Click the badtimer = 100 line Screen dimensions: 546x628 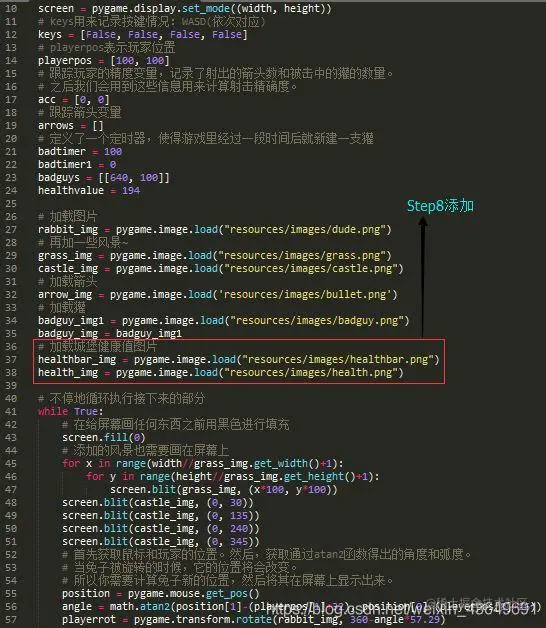click(80, 151)
